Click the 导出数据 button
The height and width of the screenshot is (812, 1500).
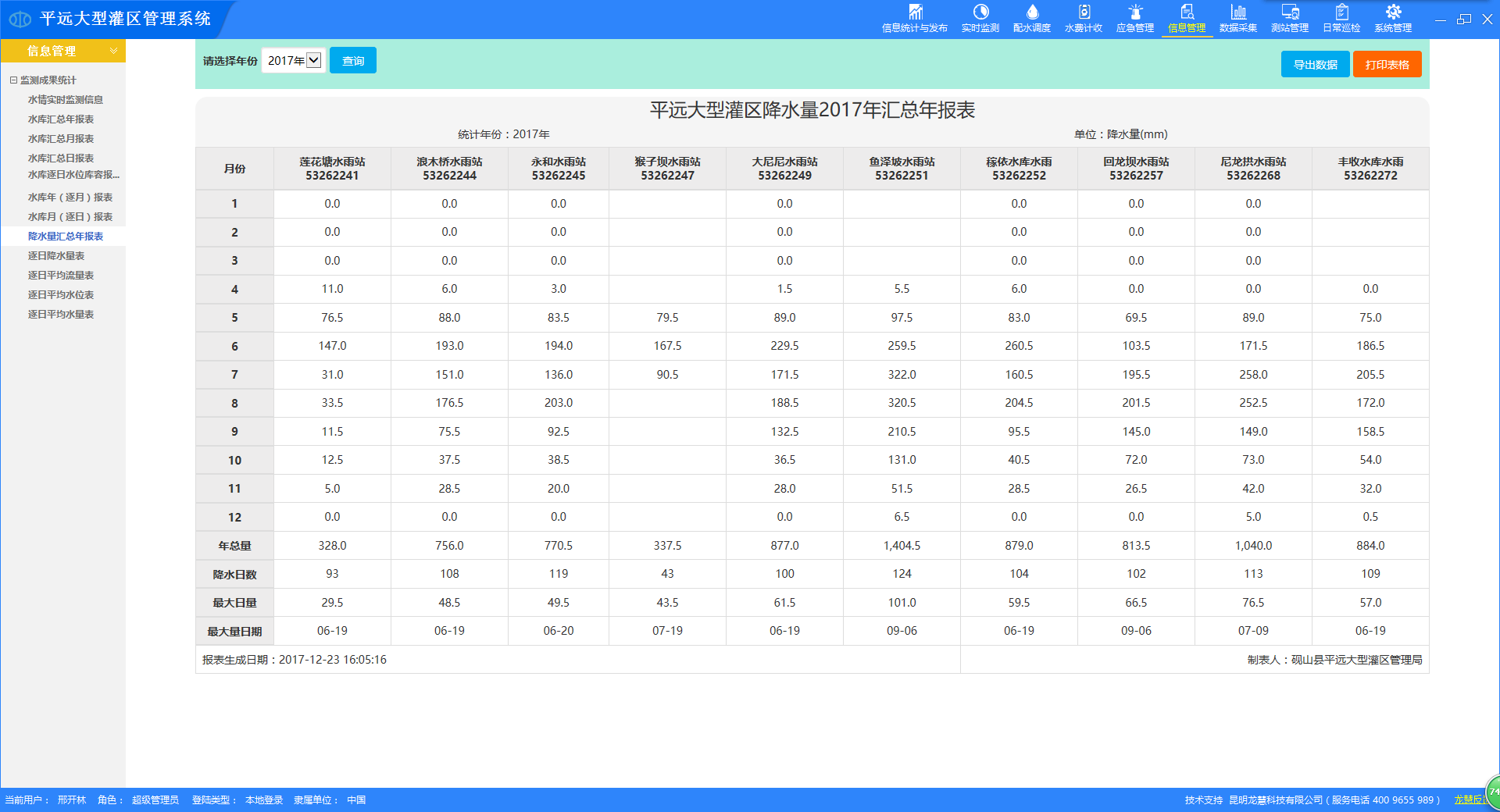[1316, 64]
